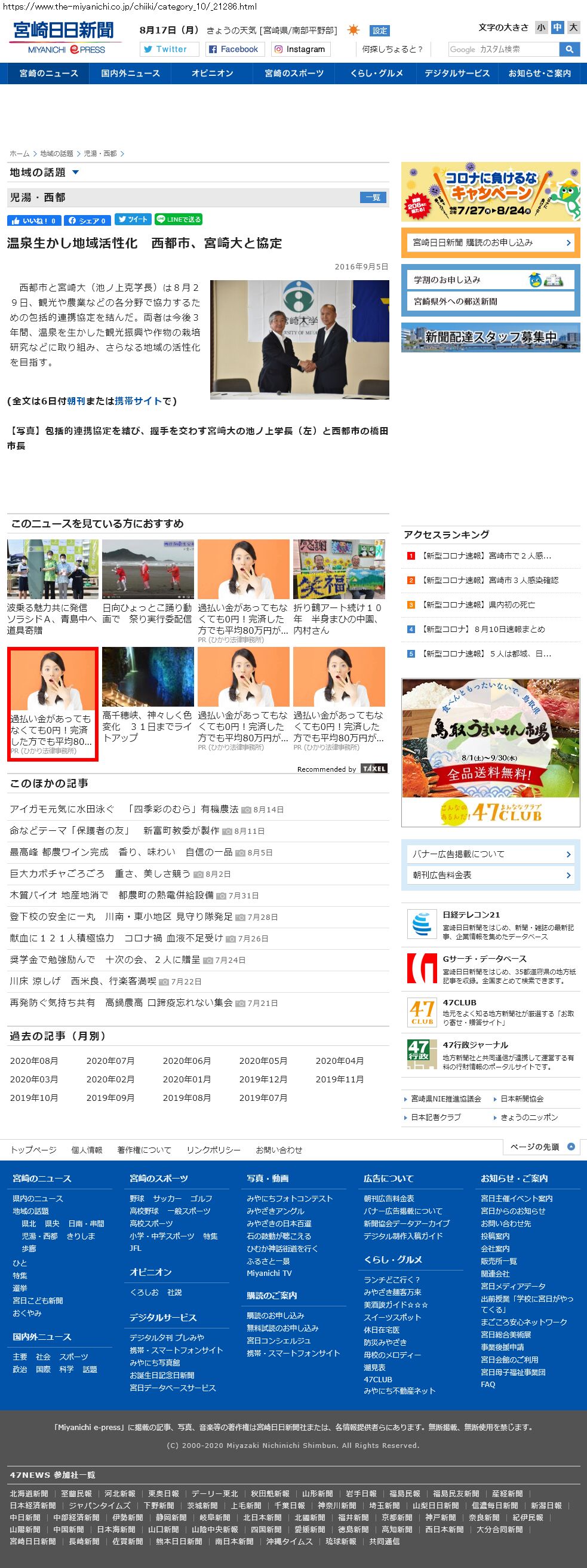Click the Google カスタム検索 input field
Screen dimensions: 587x1568
[503, 50]
